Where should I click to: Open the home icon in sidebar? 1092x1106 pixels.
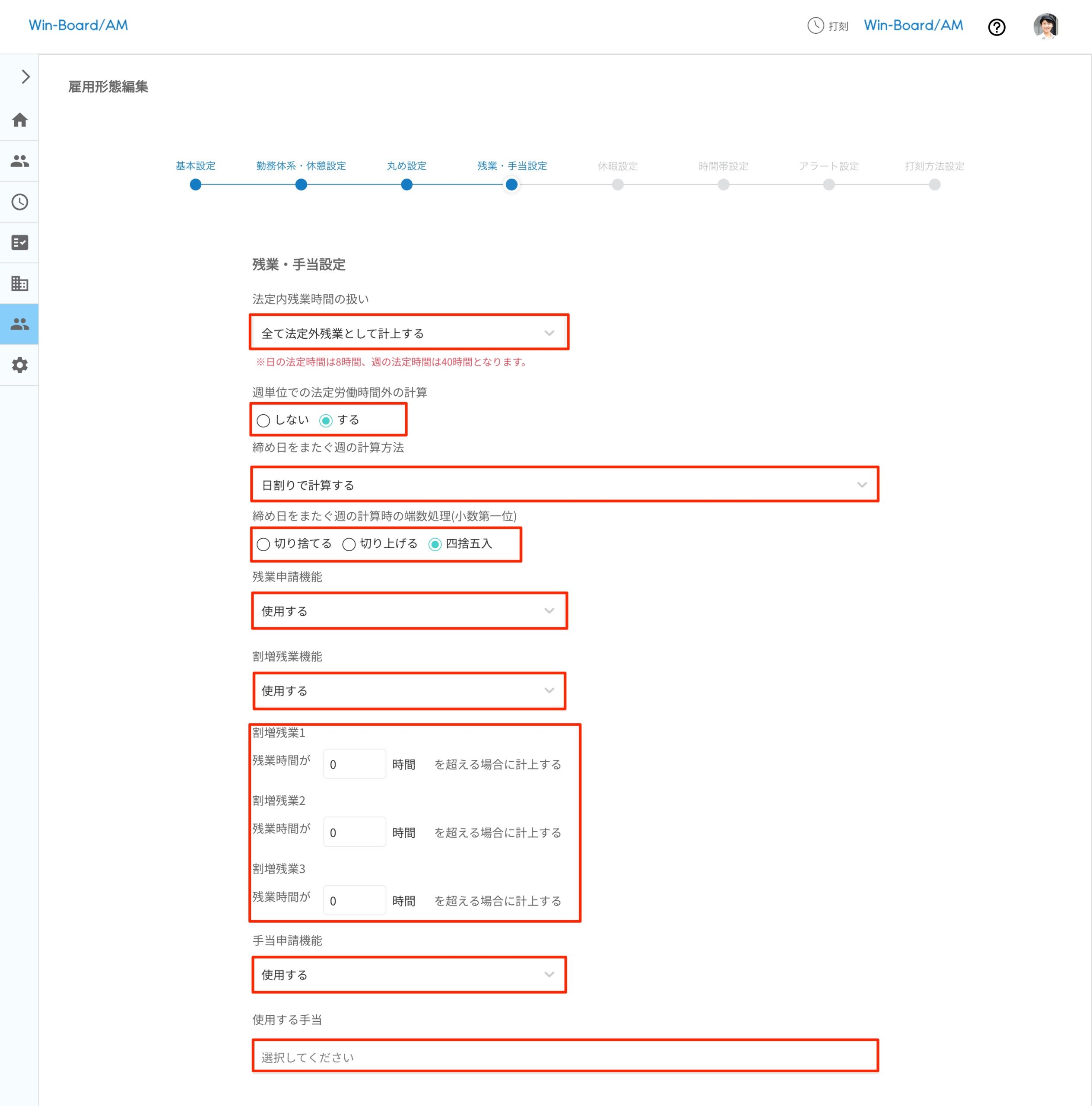pyautogui.click(x=20, y=120)
